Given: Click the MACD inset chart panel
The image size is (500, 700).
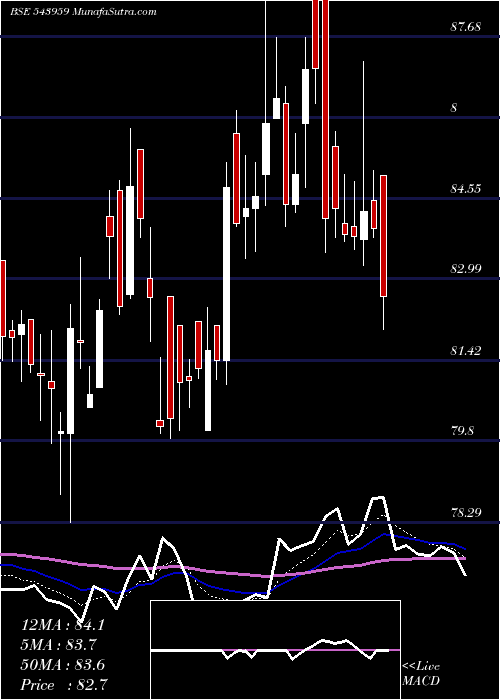Looking at the screenshot, I should tap(275, 650).
